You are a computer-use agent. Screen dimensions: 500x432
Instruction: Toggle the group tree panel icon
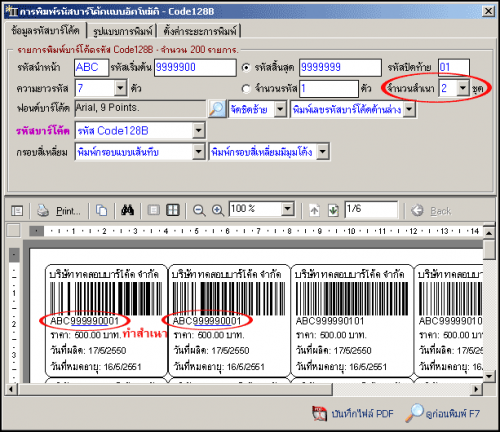pos(17,211)
